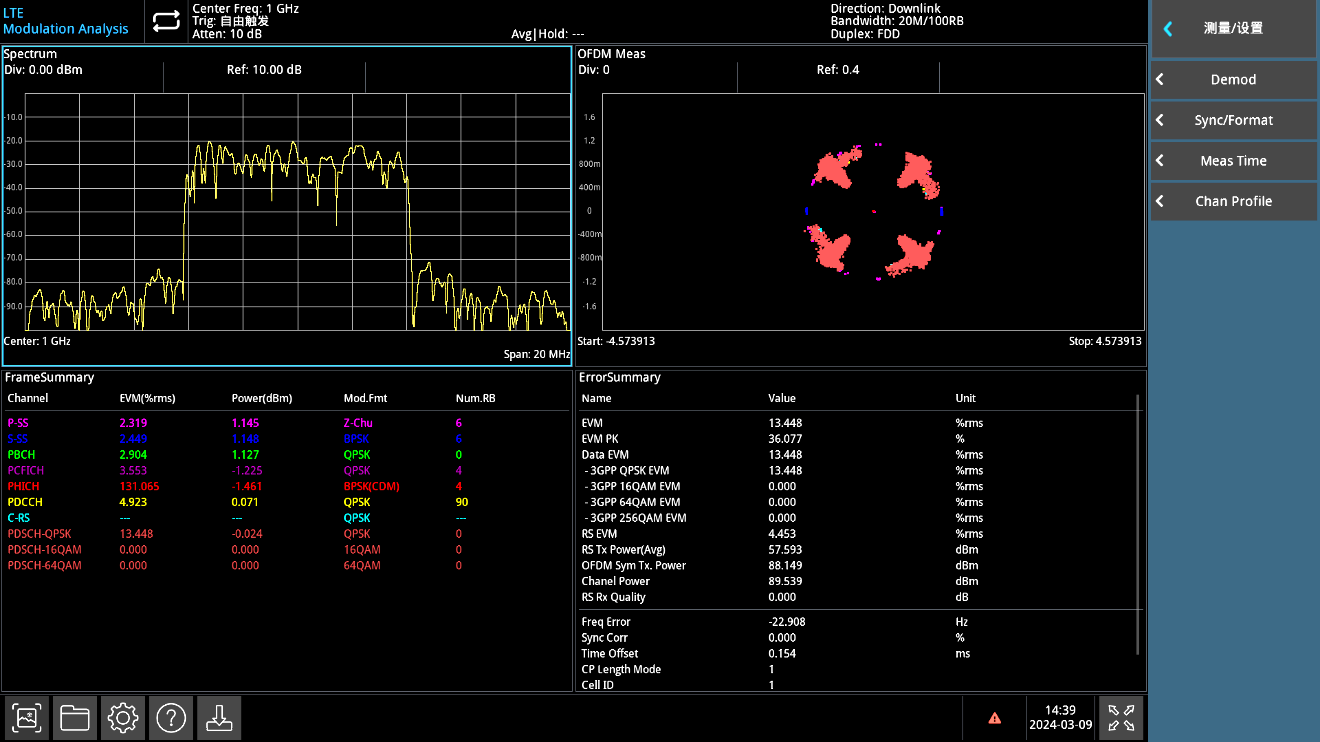Open the file folder icon
This screenshot has height=742, width=1320.
75,717
